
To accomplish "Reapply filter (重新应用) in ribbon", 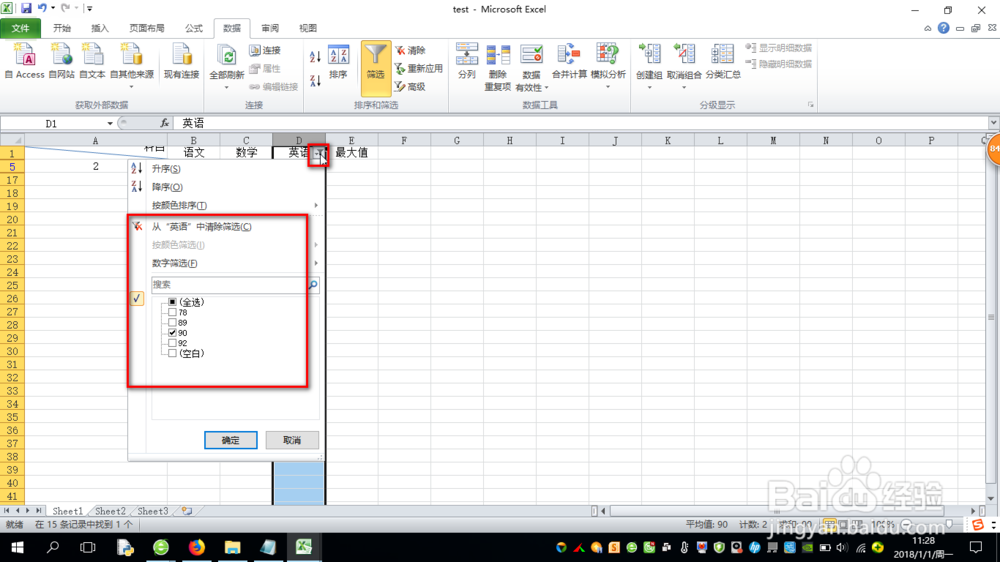I will tap(418, 68).
